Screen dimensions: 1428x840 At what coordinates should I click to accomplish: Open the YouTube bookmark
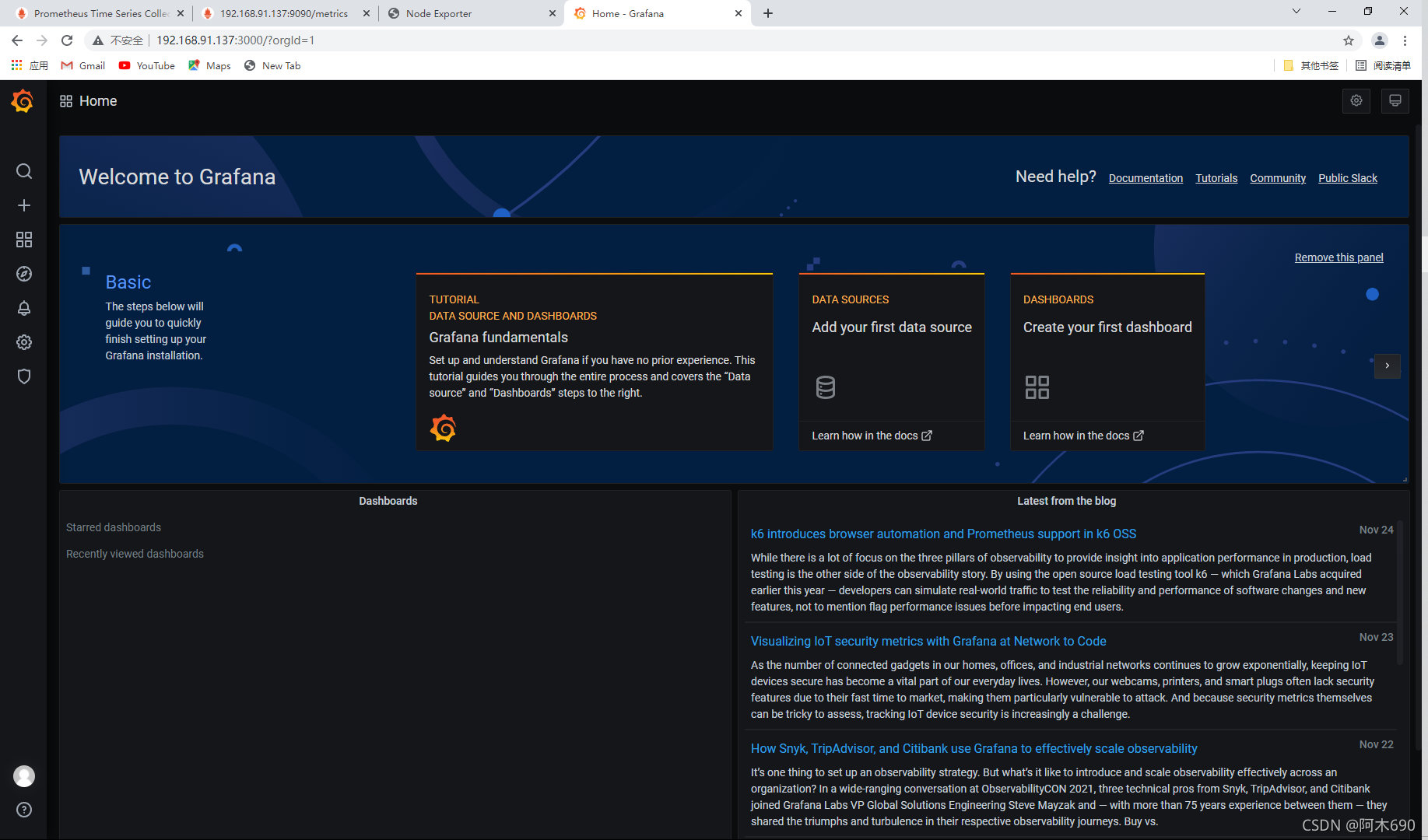tap(147, 65)
